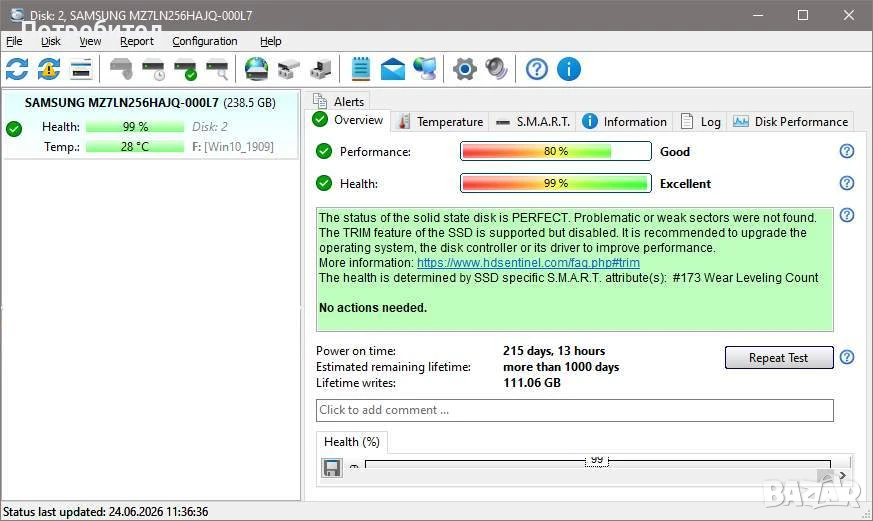Click the green check icon beside Performance label

tap(323, 151)
